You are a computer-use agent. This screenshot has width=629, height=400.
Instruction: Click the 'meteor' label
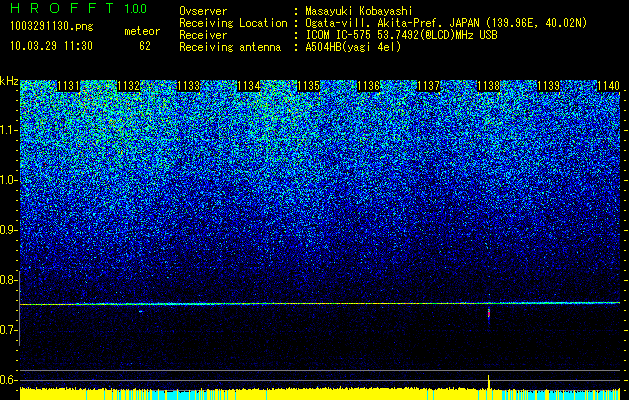click(x=142, y=31)
